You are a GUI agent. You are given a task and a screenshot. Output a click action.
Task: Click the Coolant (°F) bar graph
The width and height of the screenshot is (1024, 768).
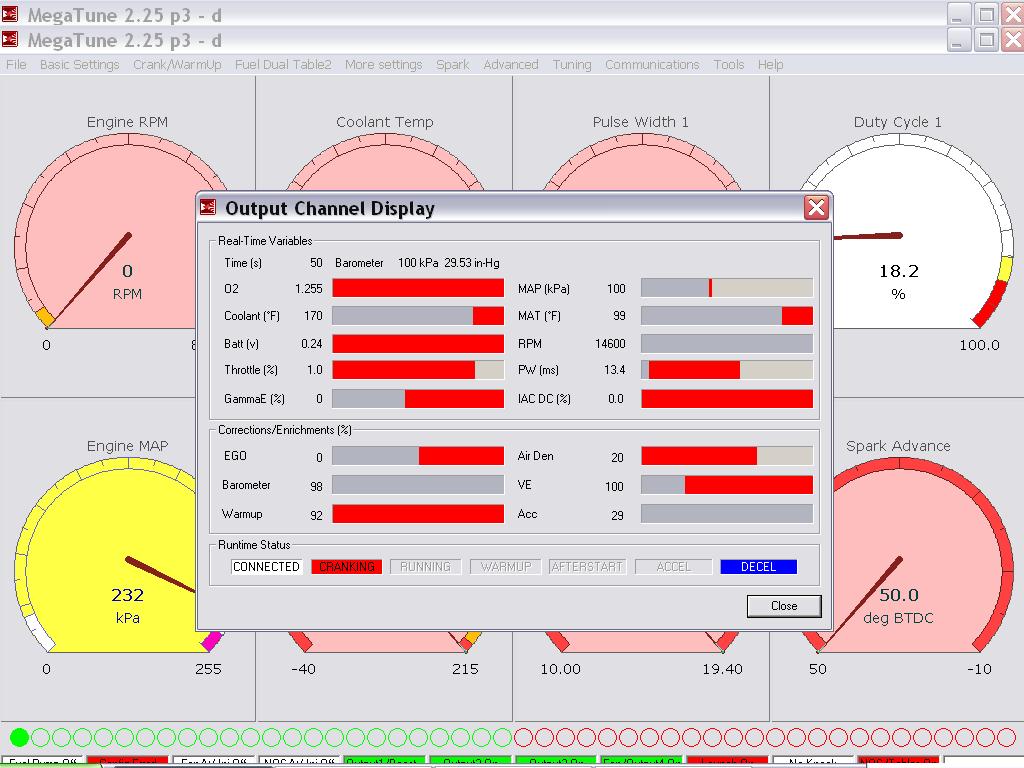(418, 315)
